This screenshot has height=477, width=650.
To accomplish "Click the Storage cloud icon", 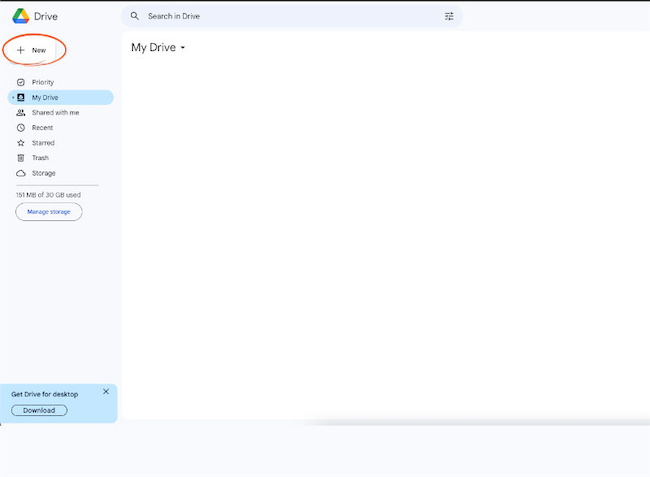I will [21, 173].
